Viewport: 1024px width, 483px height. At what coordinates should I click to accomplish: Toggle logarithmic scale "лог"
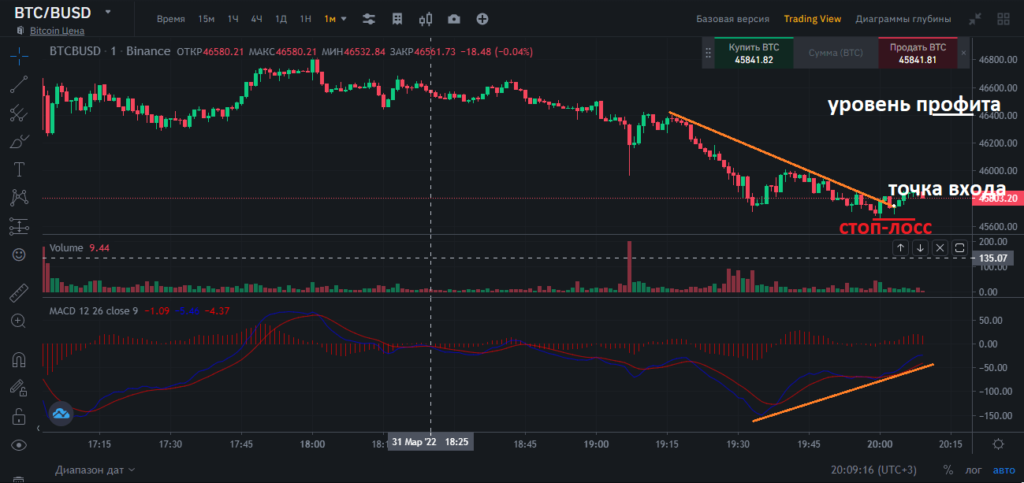[x=973, y=468]
